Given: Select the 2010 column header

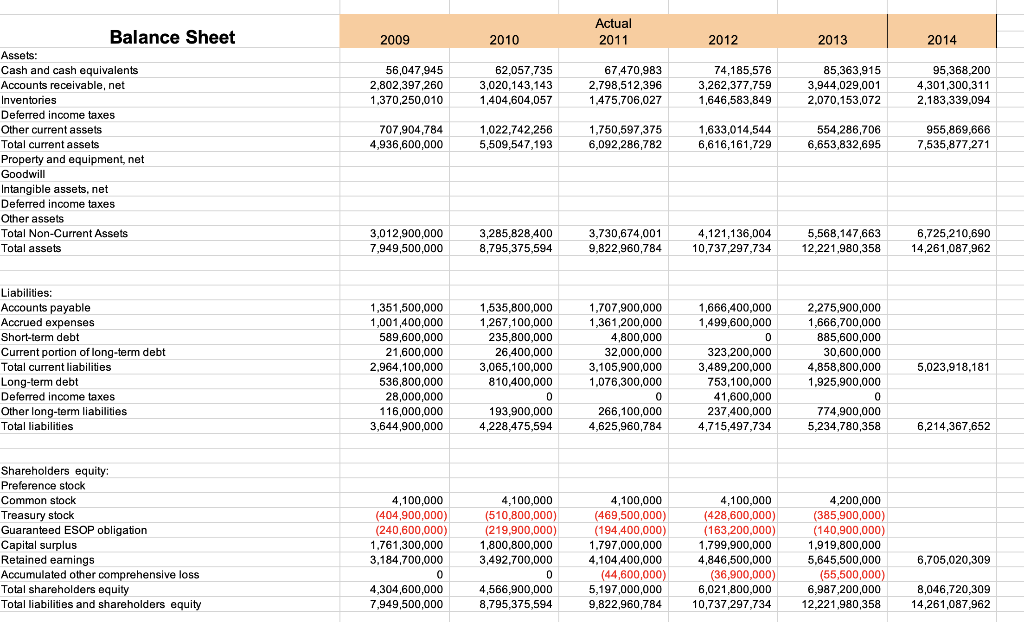Looking at the screenshot, I should (504, 40).
